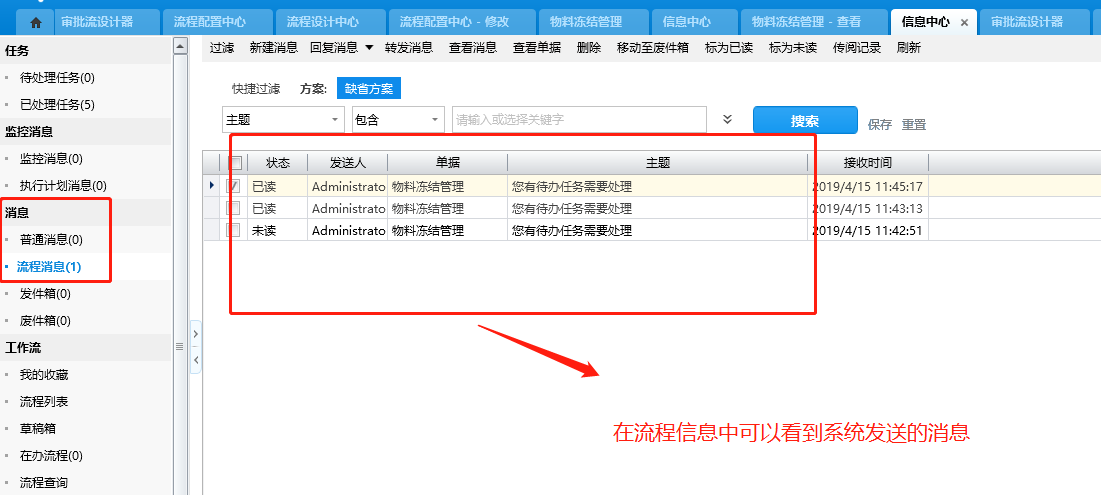Open 草稿箱 sidebar item
The height and width of the screenshot is (495, 1101).
[x=38, y=428]
